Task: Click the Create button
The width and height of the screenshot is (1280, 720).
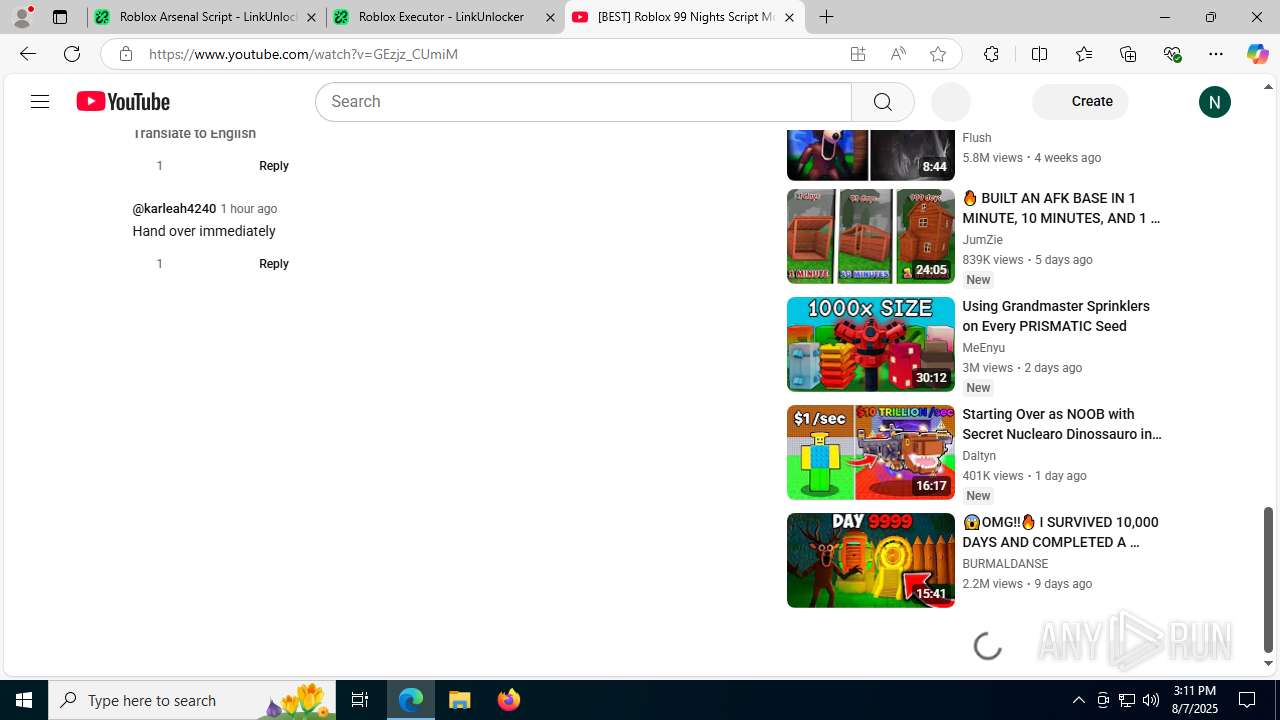Action: pos(1080,101)
